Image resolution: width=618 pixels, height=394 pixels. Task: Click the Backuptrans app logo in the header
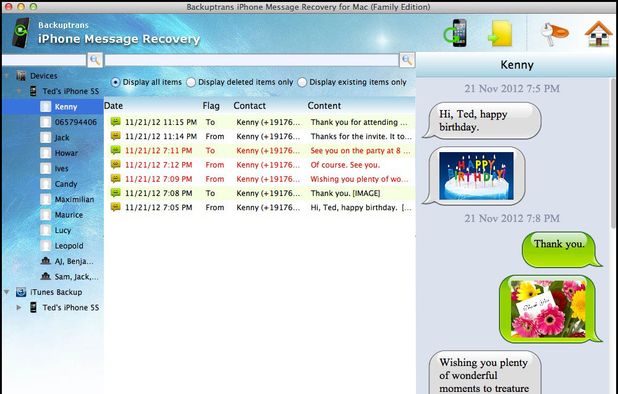pos(21,33)
